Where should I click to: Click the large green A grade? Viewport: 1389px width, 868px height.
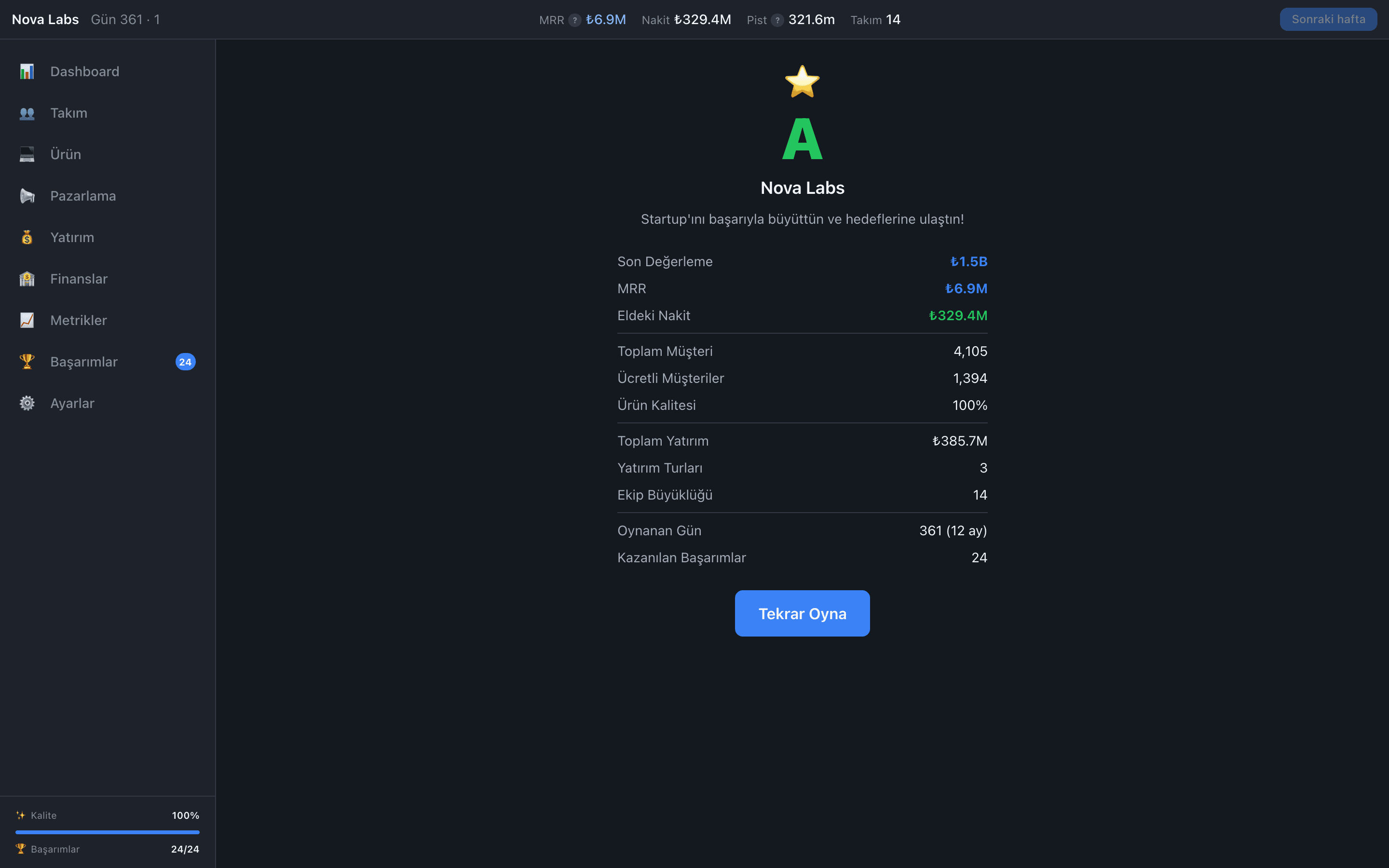pos(802,138)
